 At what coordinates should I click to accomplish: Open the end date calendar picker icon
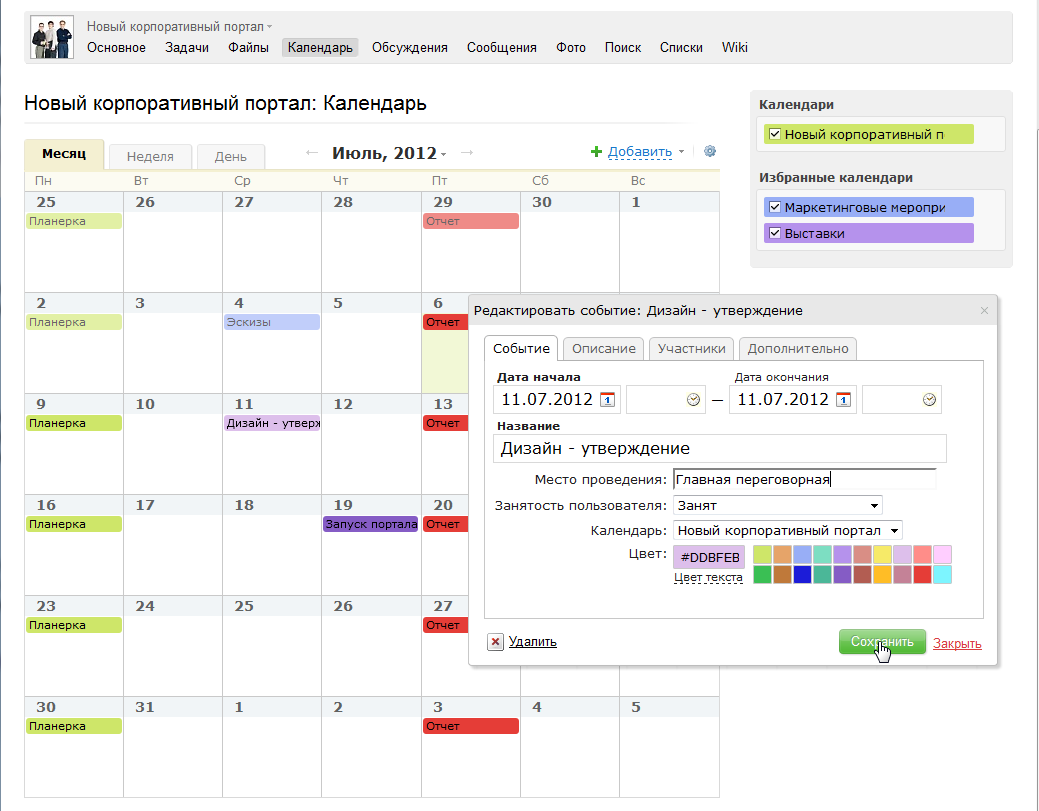(843, 400)
